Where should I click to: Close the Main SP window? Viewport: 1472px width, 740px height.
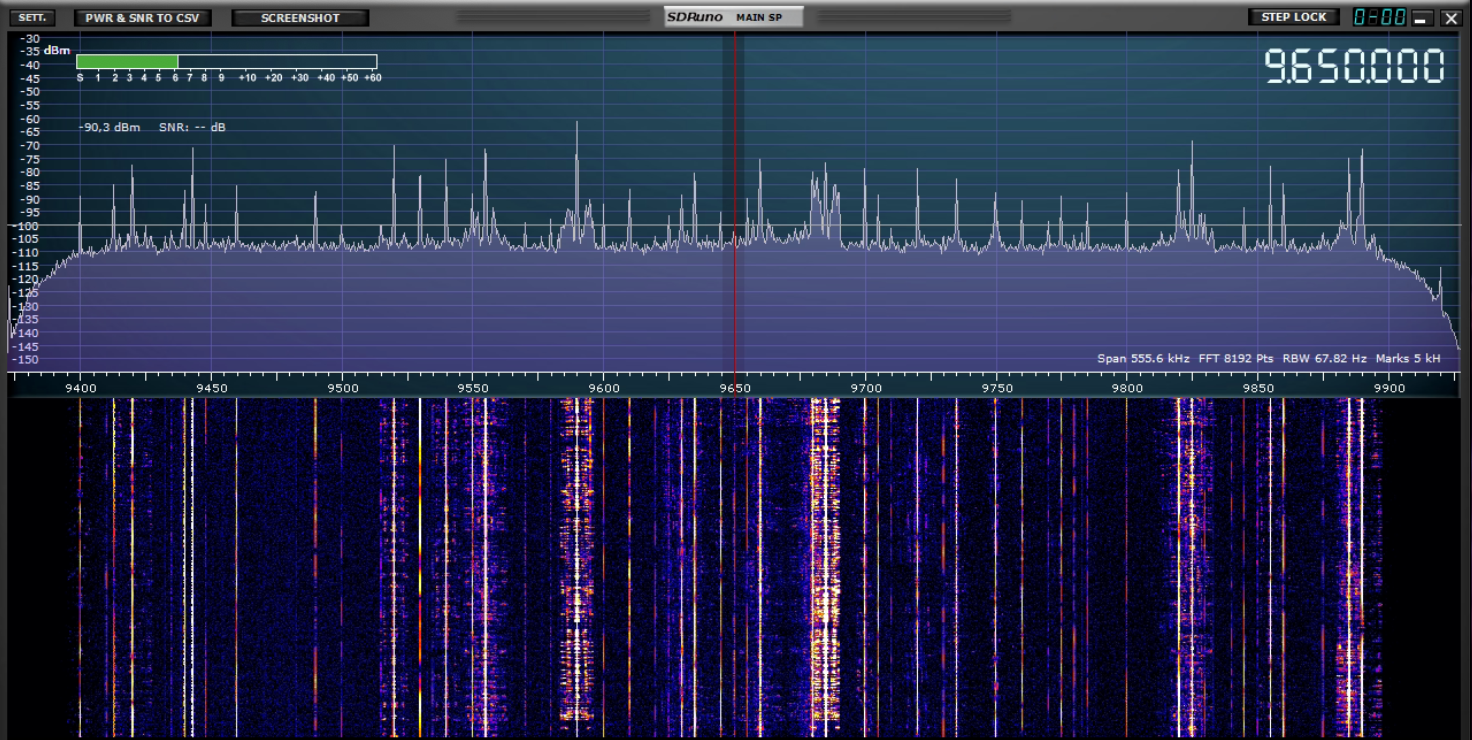coord(1450,18)
